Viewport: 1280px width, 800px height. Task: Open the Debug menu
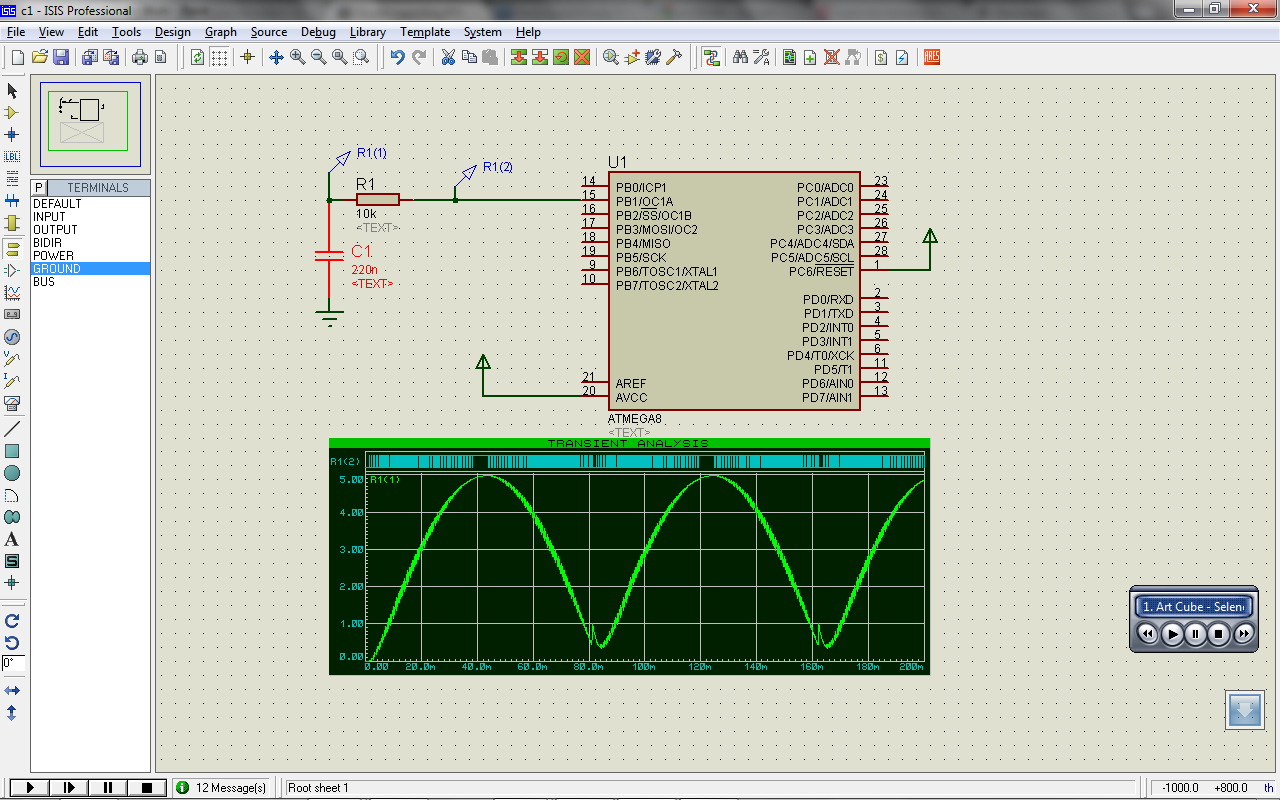[x=318, y=32]
